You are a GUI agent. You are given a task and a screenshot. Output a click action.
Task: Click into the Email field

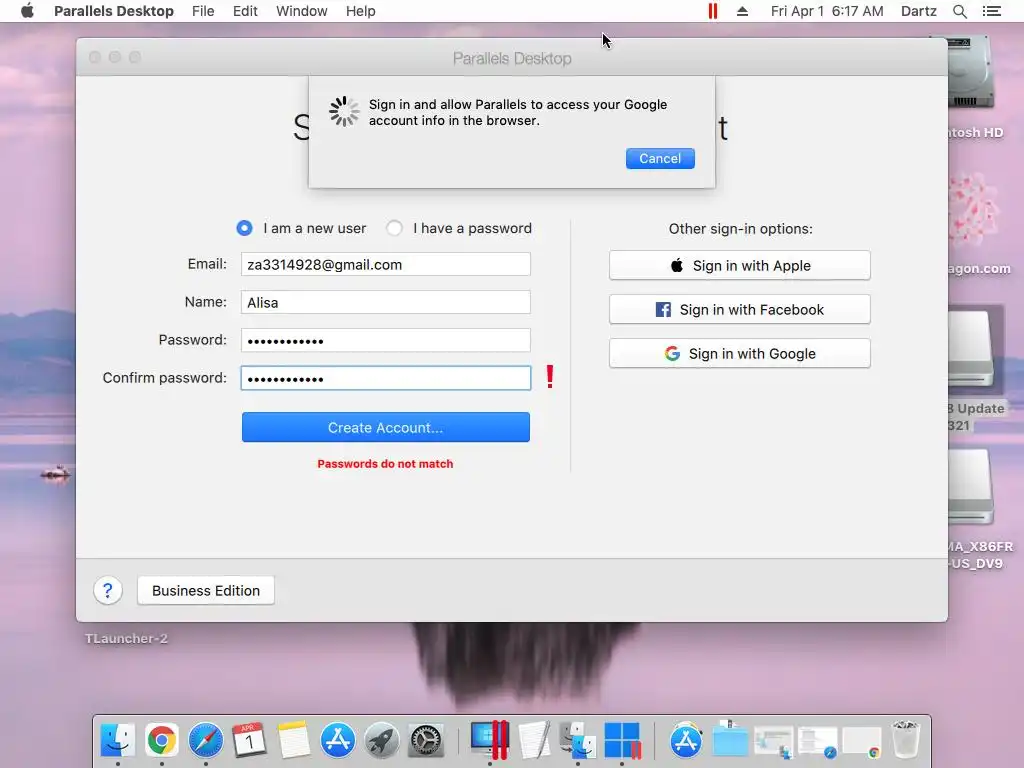click(x=385, y=264)
